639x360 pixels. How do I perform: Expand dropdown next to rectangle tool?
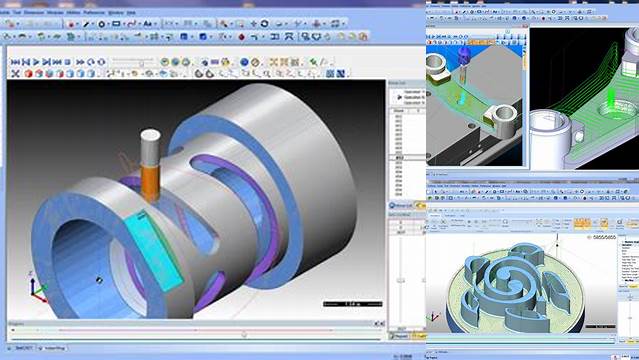123,24
